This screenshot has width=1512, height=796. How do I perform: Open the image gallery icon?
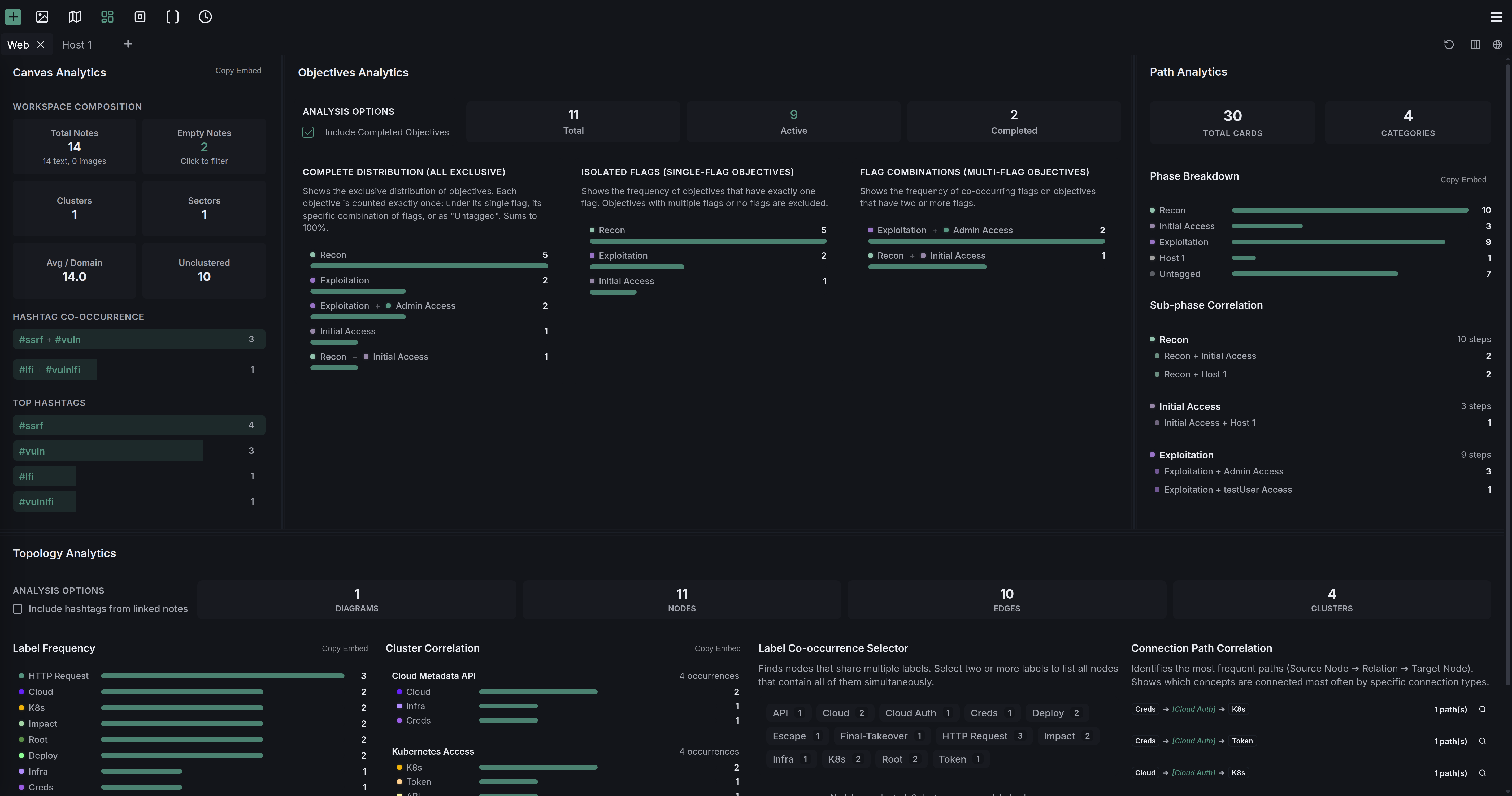(x=42, y=16)
